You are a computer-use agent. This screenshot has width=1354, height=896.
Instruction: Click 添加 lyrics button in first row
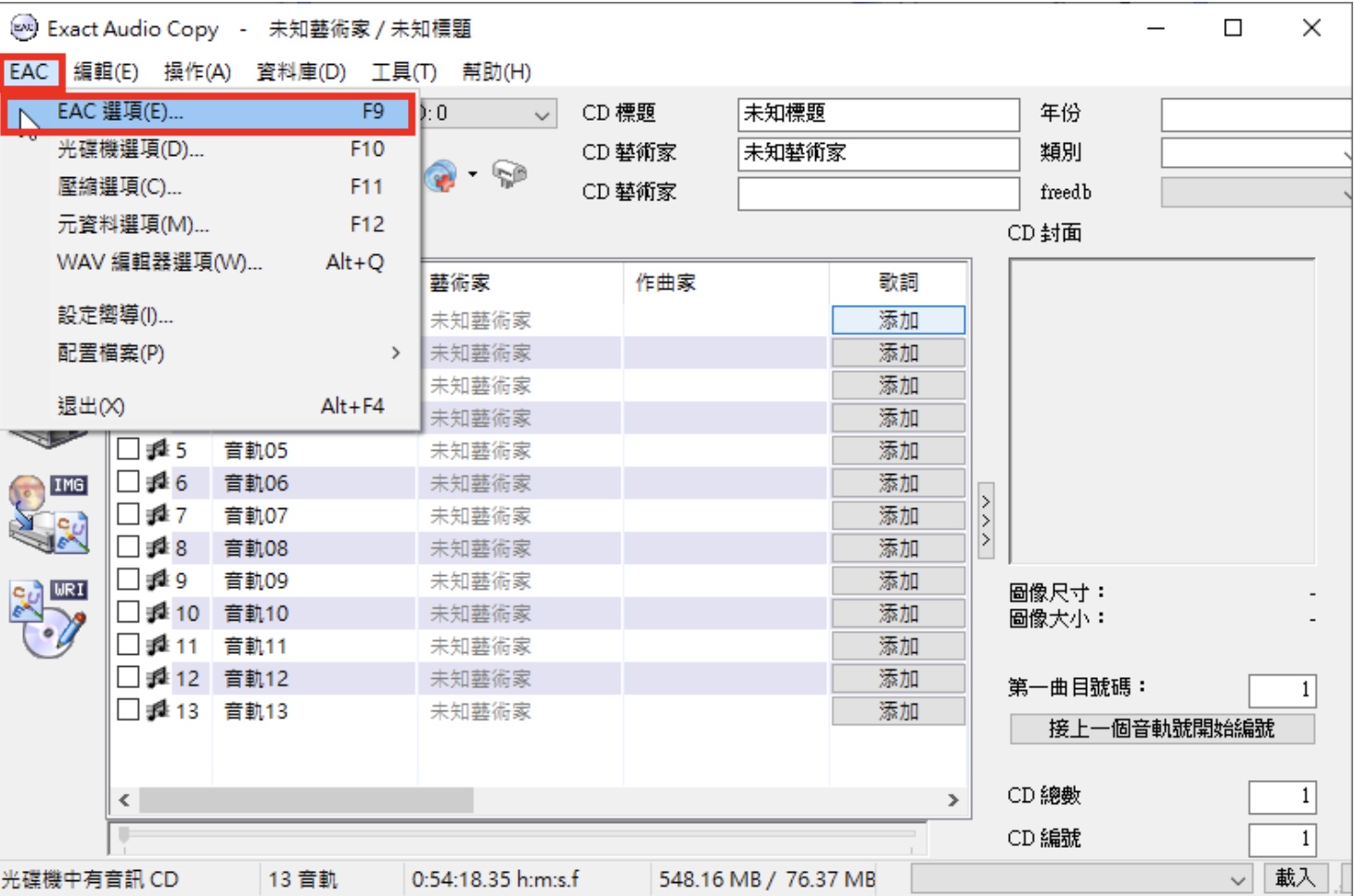point(898,320)
